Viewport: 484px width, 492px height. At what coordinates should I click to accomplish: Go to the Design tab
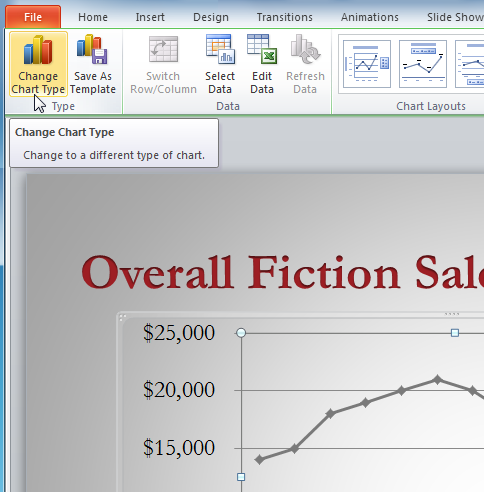(x=211, y=17)
